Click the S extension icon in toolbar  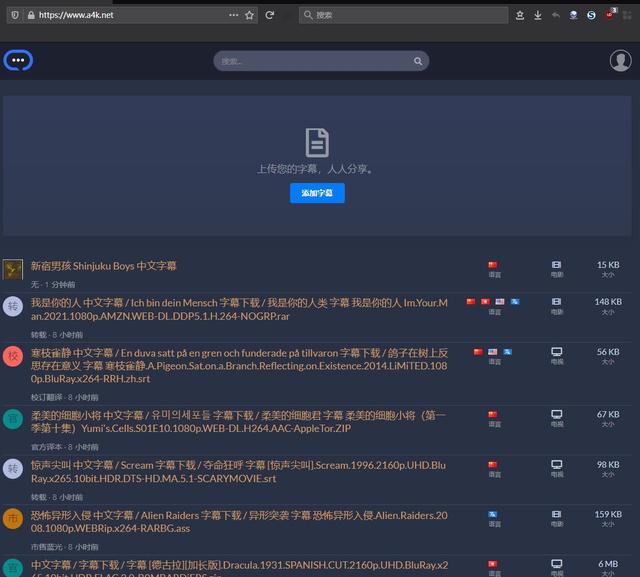pos(591,16)
